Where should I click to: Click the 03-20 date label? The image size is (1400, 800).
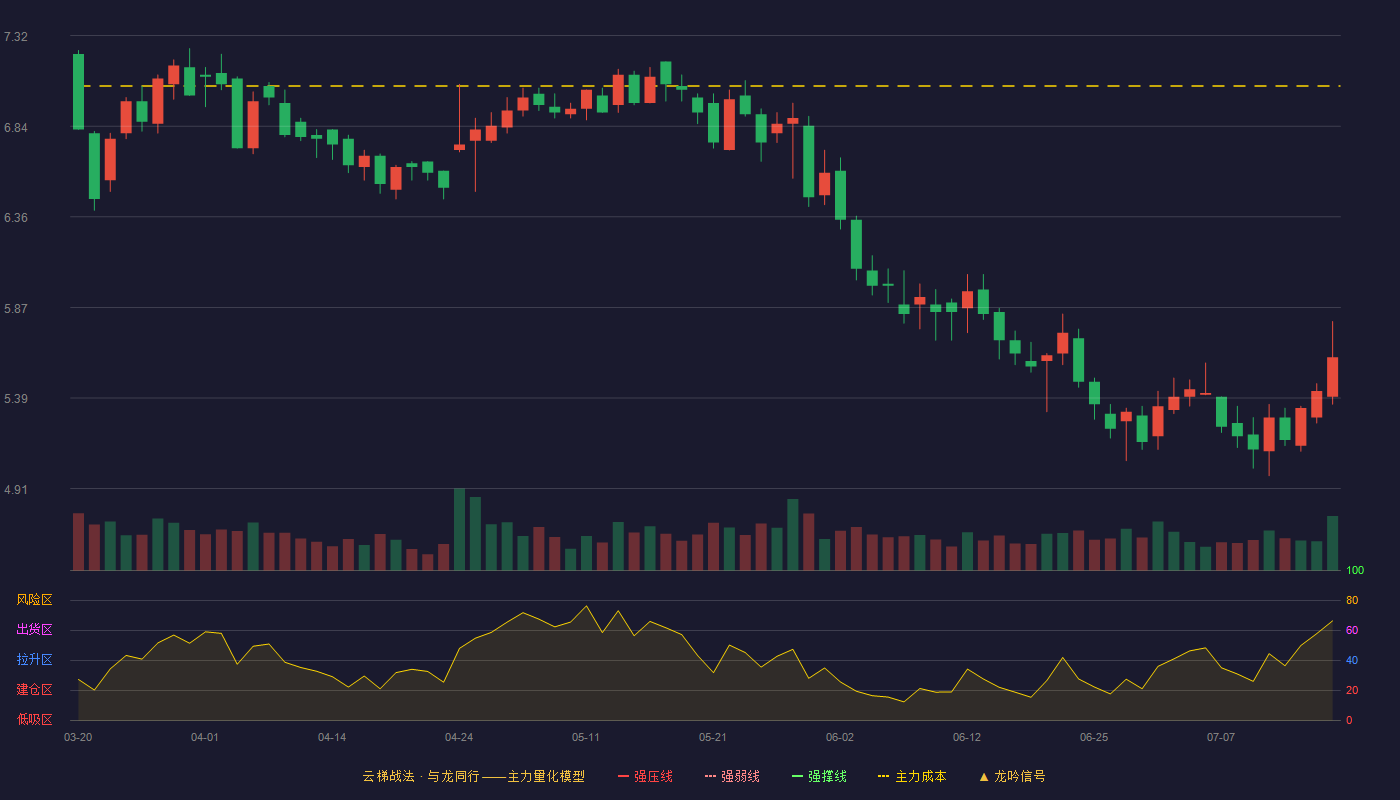click(78, 737)
